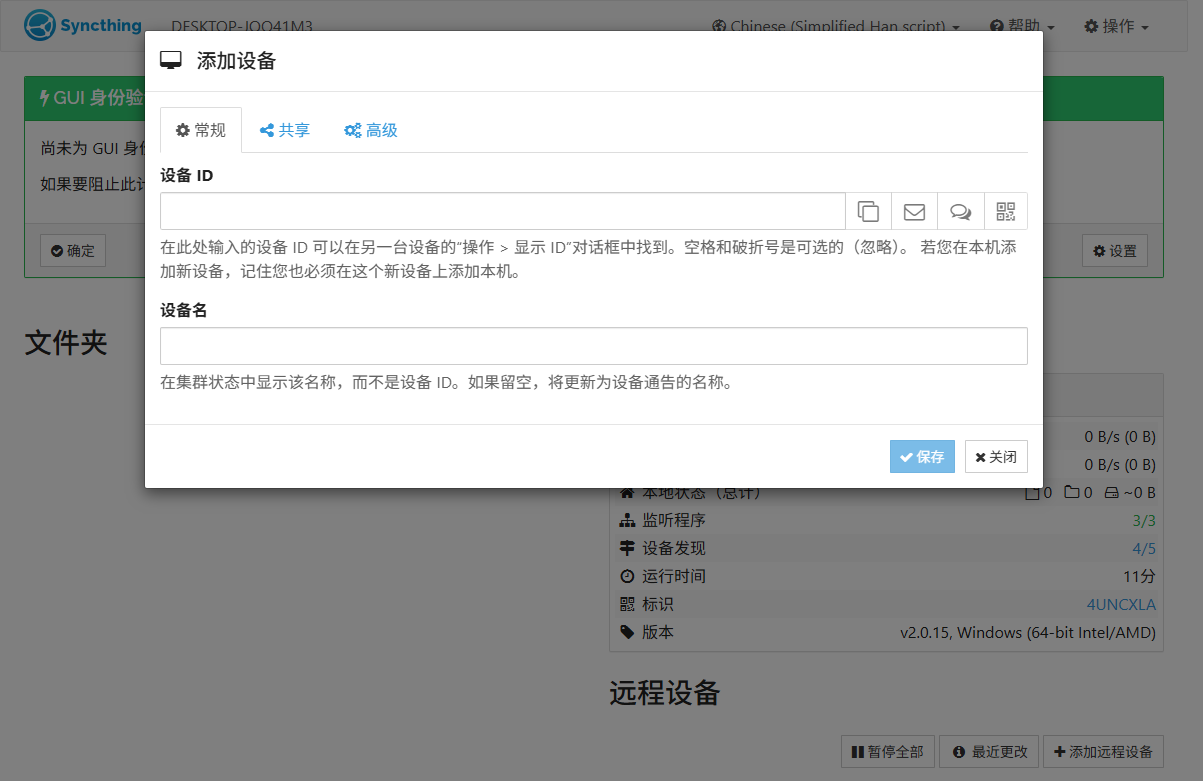Click 添加远程设备 button
Image resolution: width=1203 pixels, height=781 pixels.
(x=1103, y=751)
